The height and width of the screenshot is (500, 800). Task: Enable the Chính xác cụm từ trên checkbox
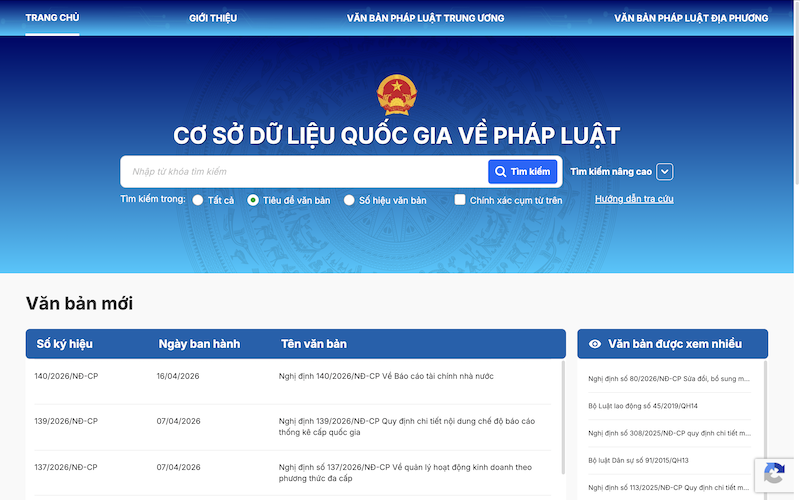click(x=460, y=200)
